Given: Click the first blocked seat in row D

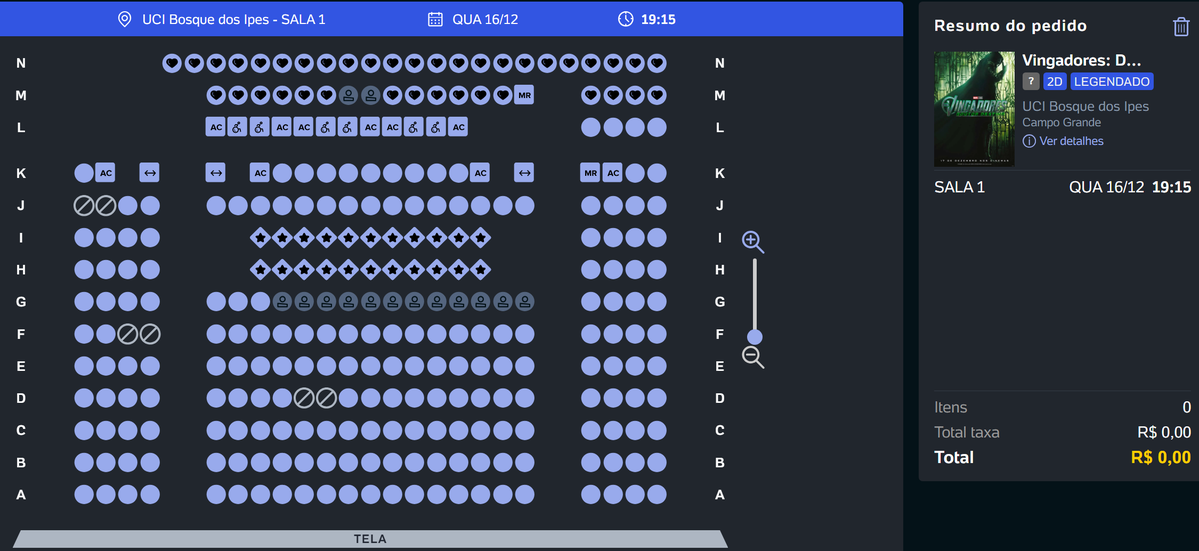Looking at the screenshot, I should [304, 398].
